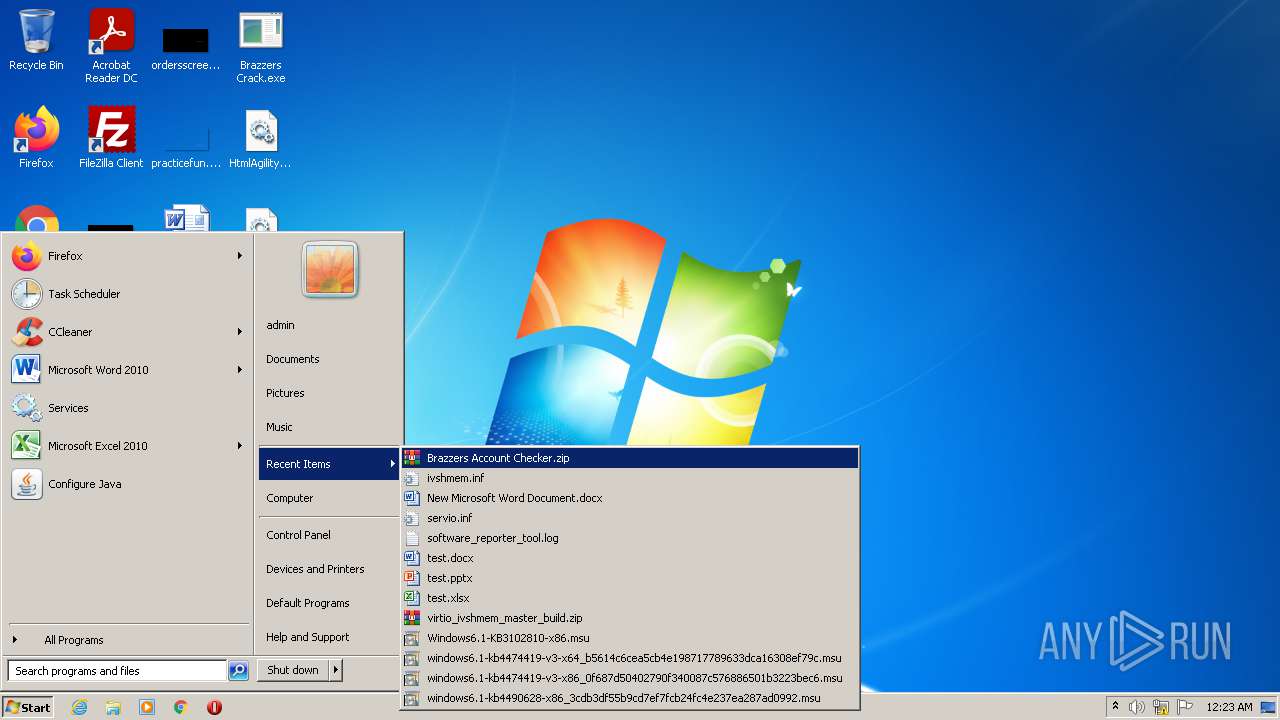The image size is (1280, 720).
Task: Click Task Scheduler icon in Start menu
Action: point(27,294)
